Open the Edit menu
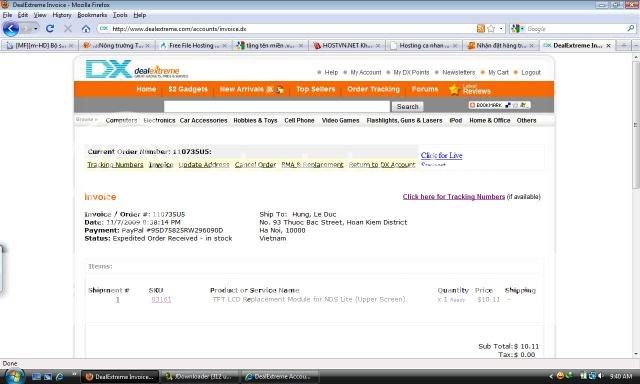 pyautogui.click(x=23, y=15)
